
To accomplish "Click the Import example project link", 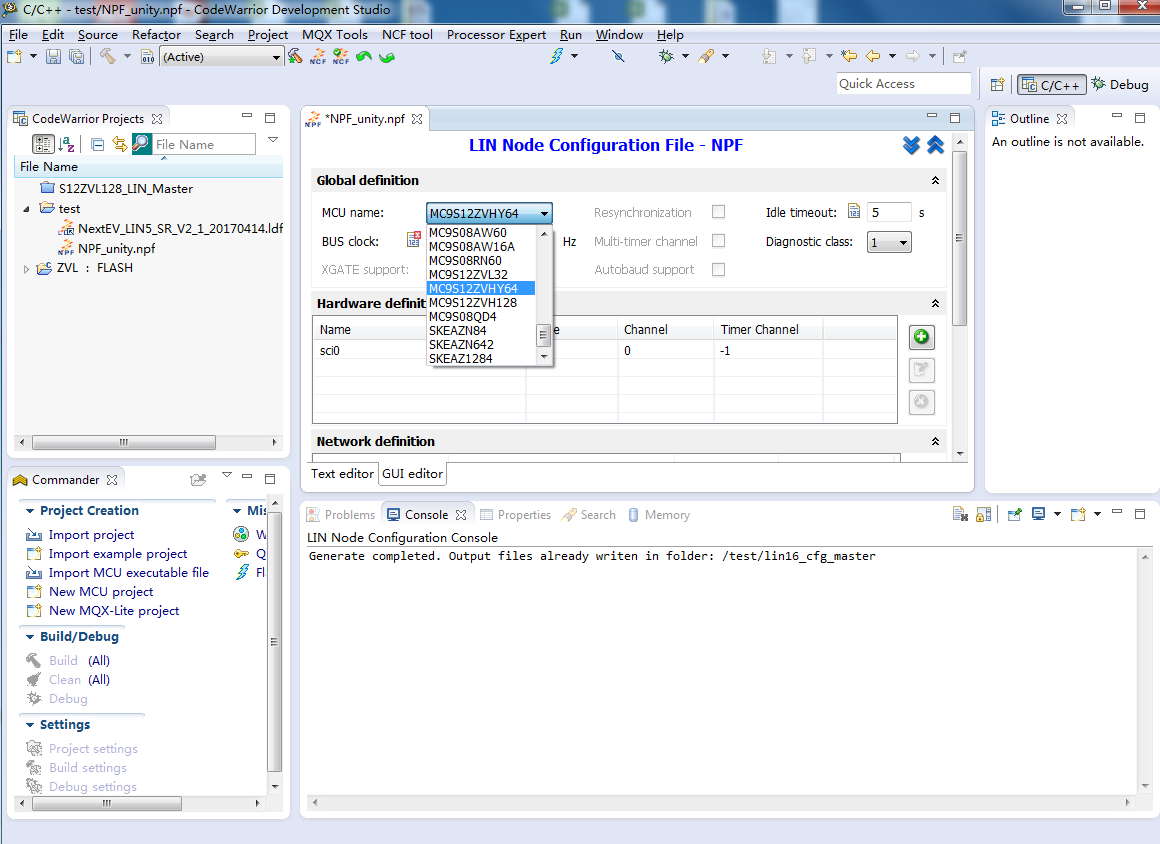I will pos(119,553).
